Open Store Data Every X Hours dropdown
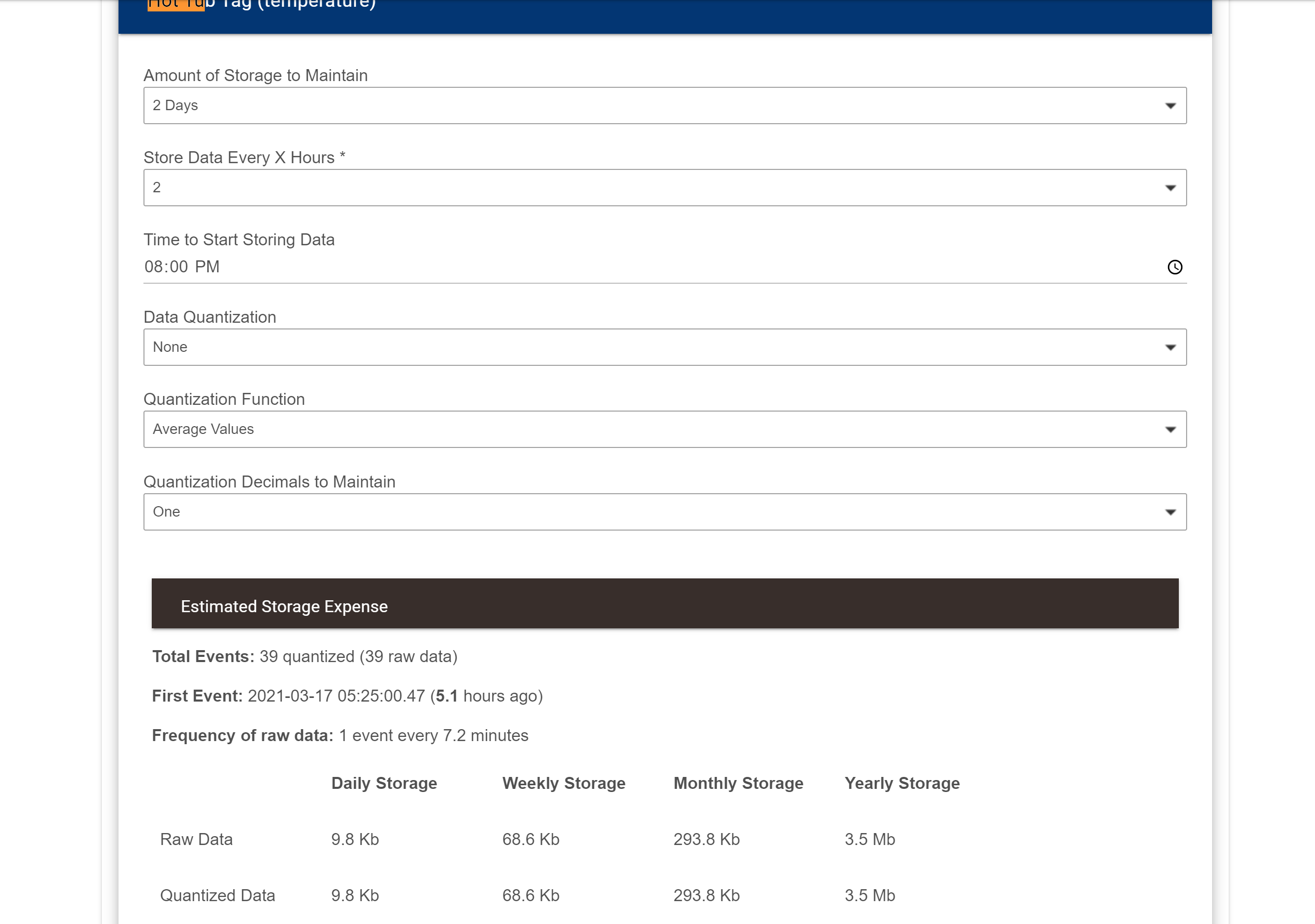 click(664, 188)
